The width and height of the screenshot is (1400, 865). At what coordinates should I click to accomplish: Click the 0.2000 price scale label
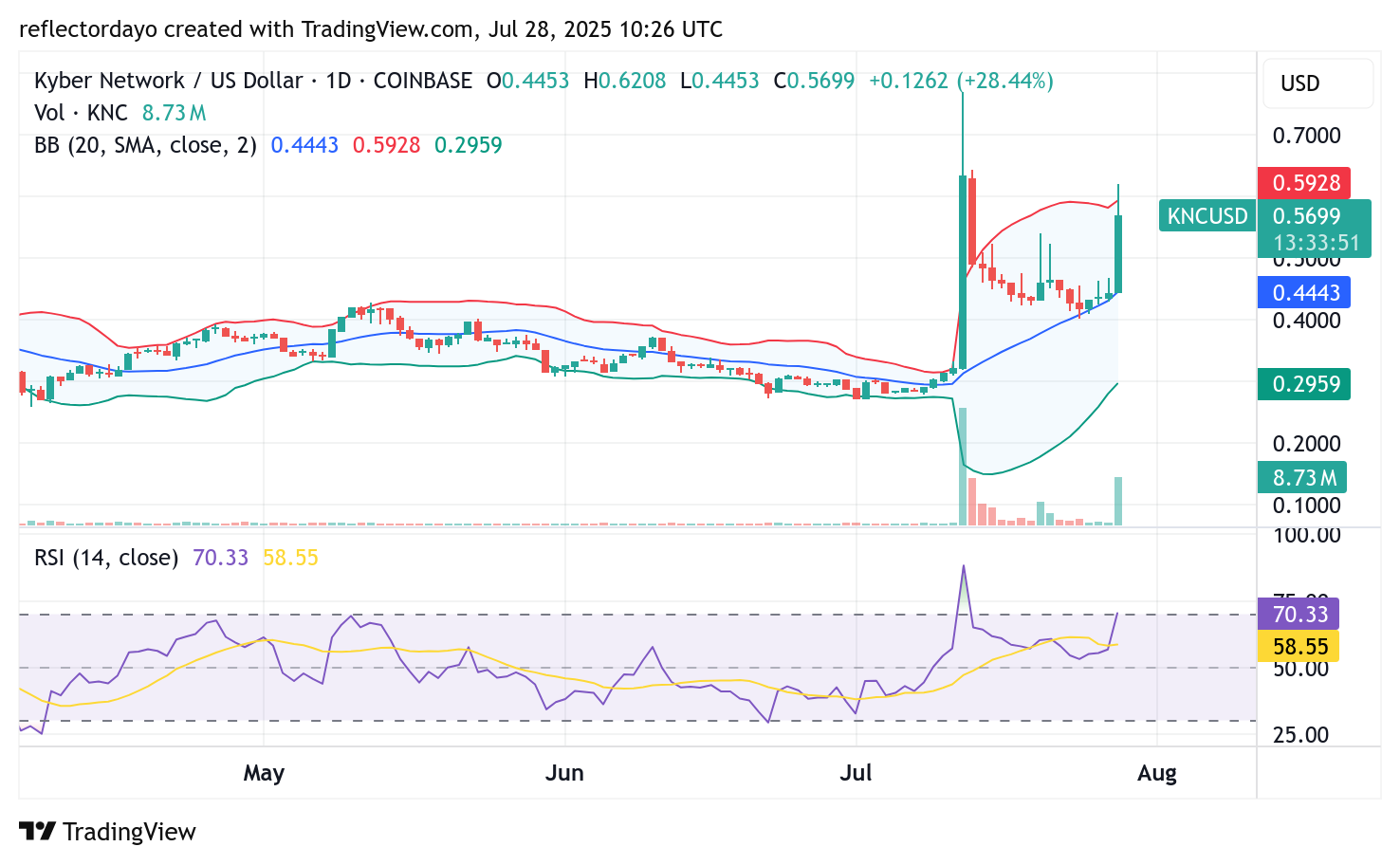coord(1306,444)
